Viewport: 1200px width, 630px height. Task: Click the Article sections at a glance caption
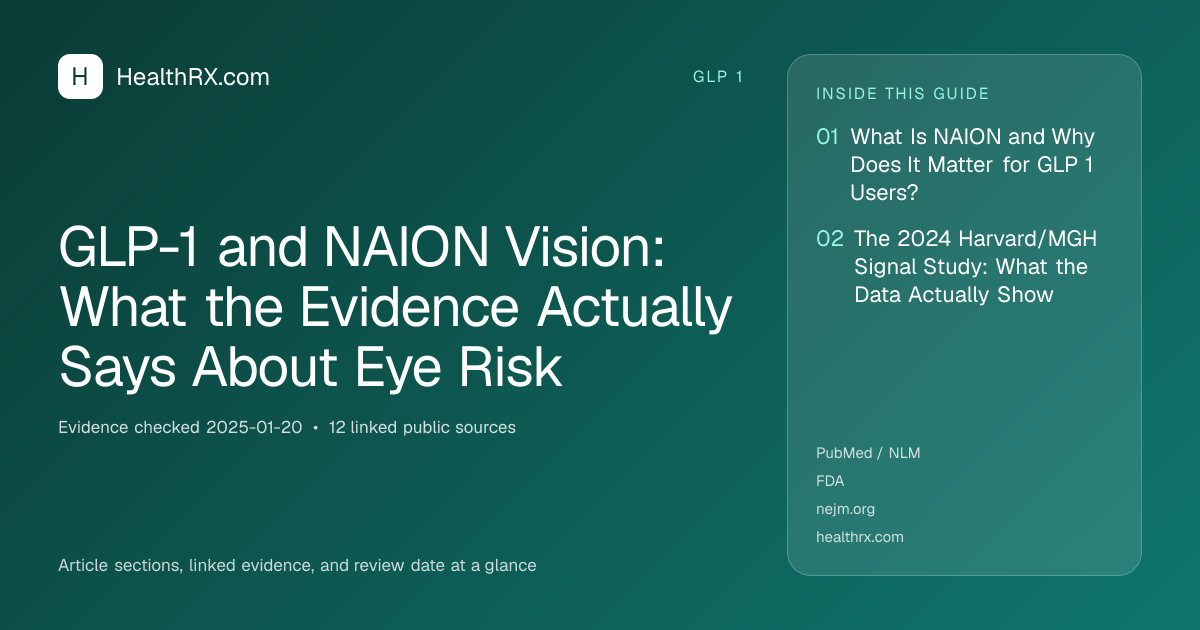pos(297,565)
